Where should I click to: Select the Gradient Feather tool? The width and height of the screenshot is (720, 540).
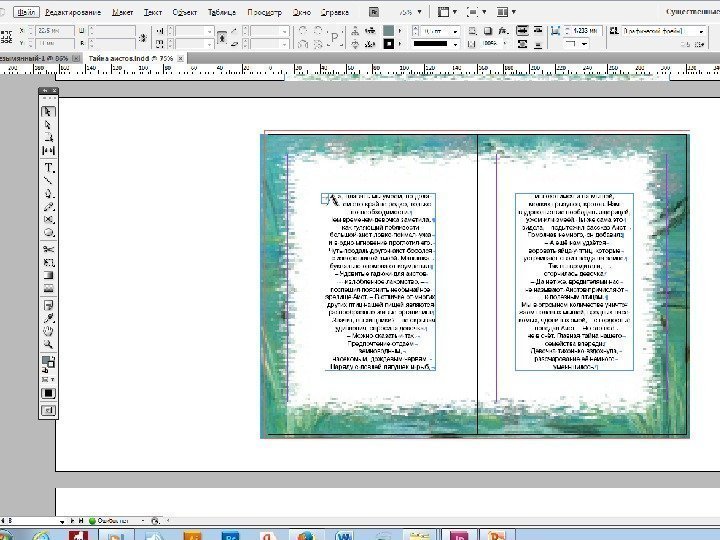[48, 288]
